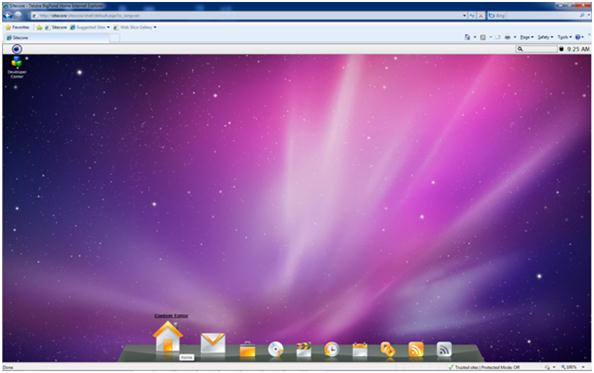The height and width of the screenshot is (373, 594).
Task: Click the Bing search magnifier icon
Action: pos(583,16)
